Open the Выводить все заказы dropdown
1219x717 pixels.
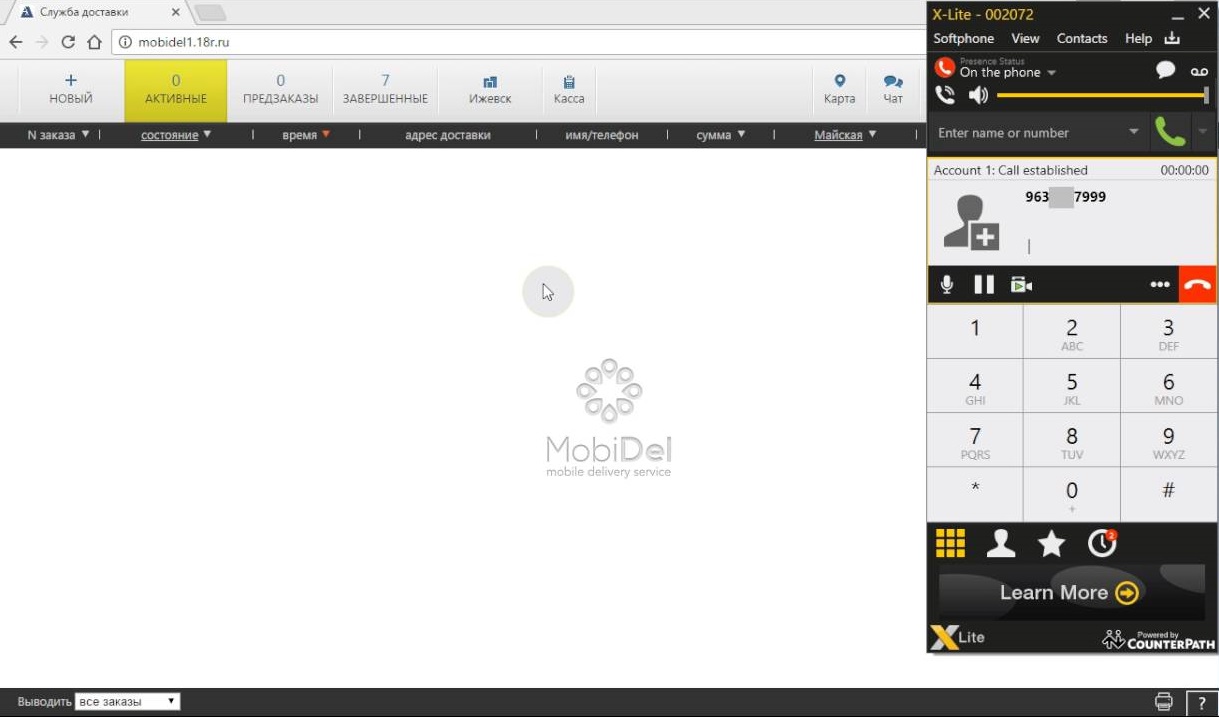[x=127, y=702]
